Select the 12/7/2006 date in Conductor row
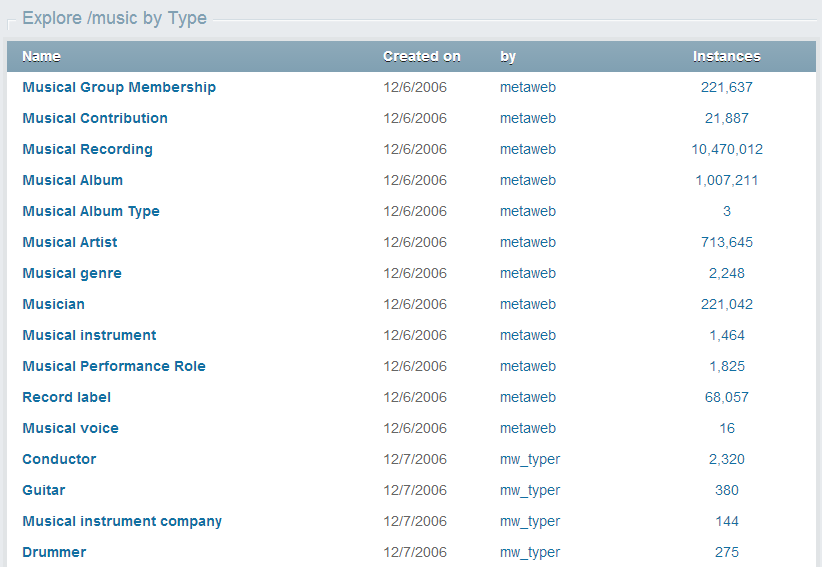822x567 pixels. (x=415, y=459)
